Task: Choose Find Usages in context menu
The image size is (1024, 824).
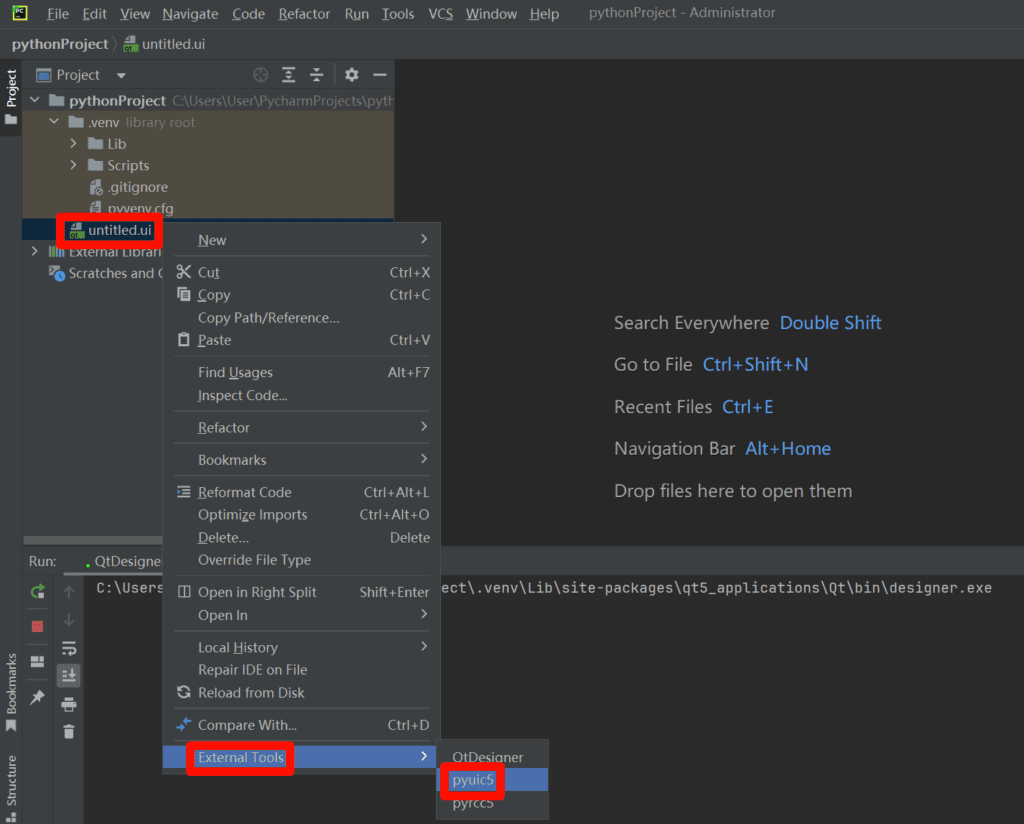Action: click(x=301, y=372)
